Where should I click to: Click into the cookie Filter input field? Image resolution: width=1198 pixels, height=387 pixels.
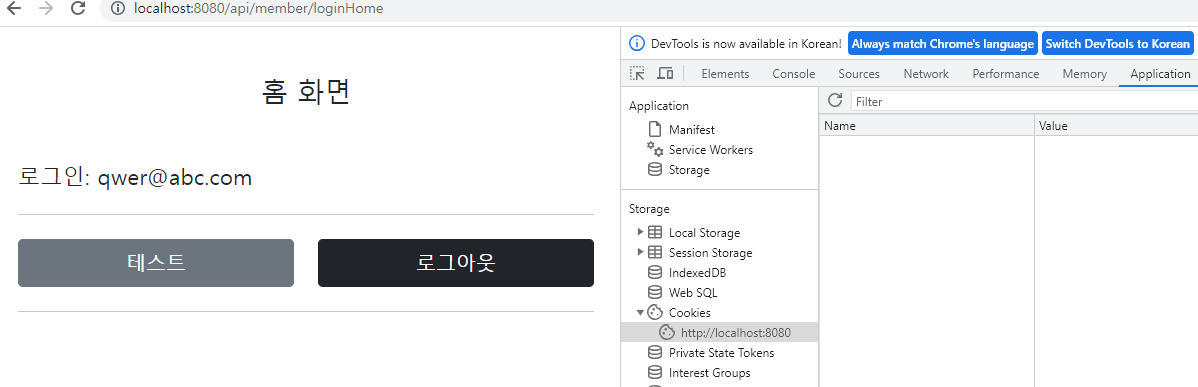pyautogui.click(x=1024, y=101)
